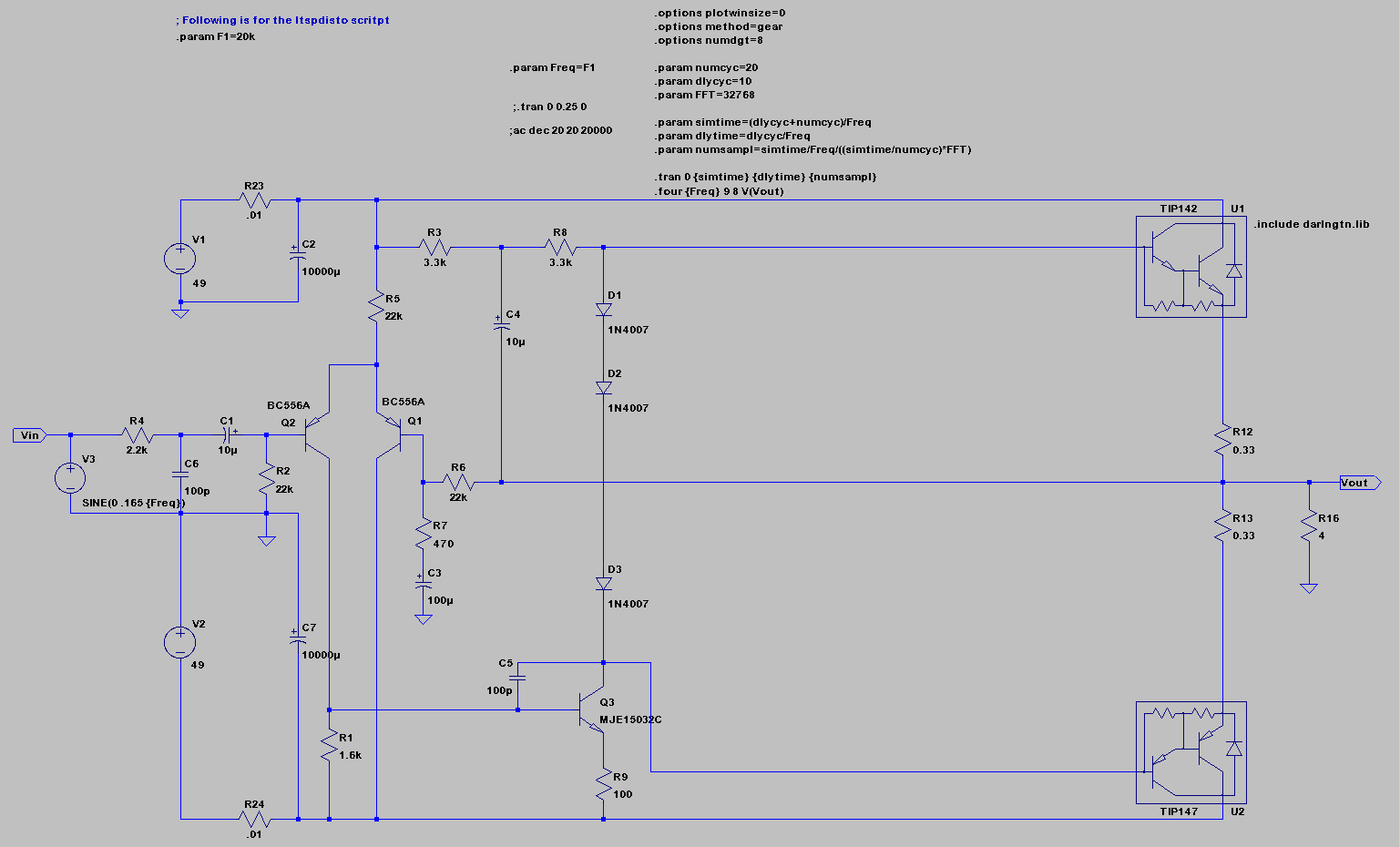Click .param numcyc=20 directive

coord(707,67)
